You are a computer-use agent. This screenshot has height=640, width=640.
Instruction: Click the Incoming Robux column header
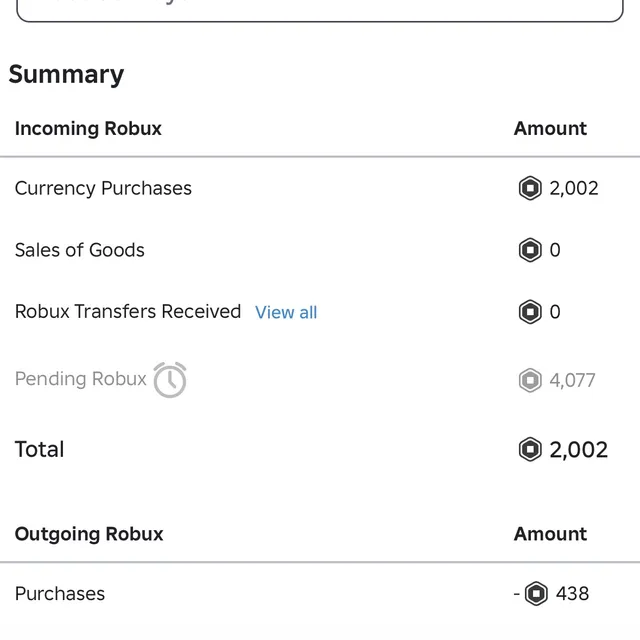[88, 129]
